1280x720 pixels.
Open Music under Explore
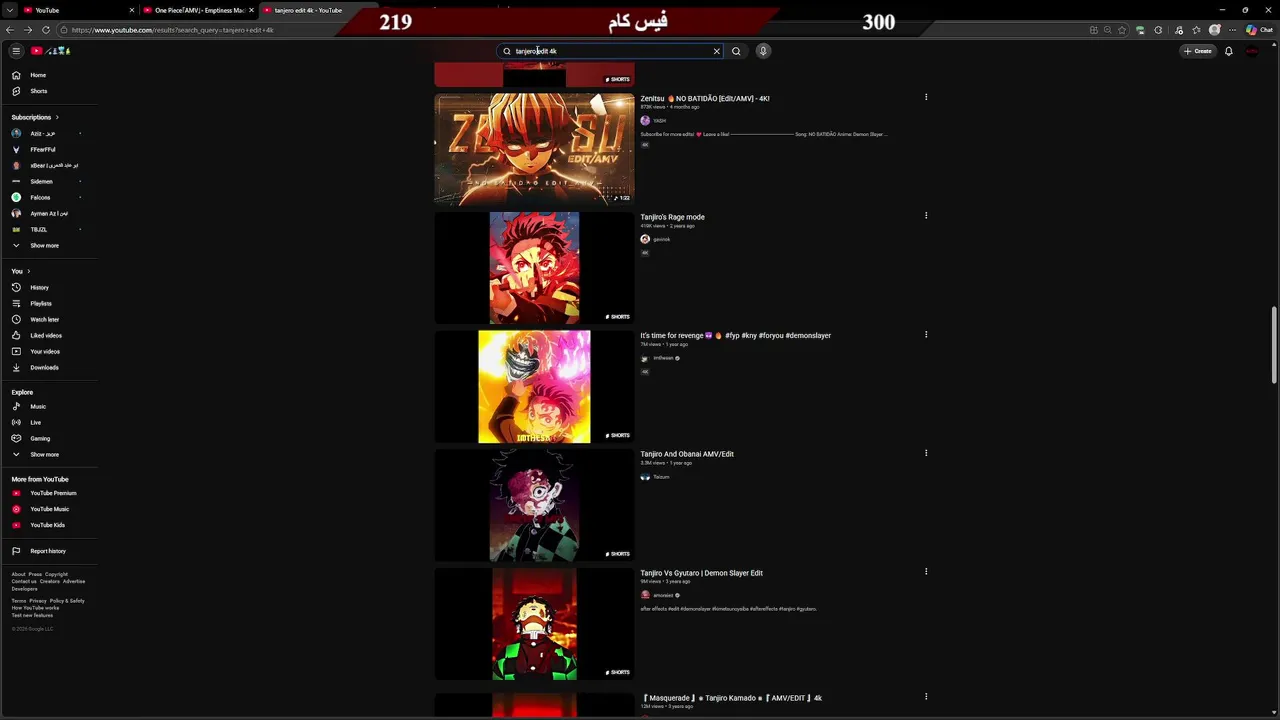pos(48,406)
